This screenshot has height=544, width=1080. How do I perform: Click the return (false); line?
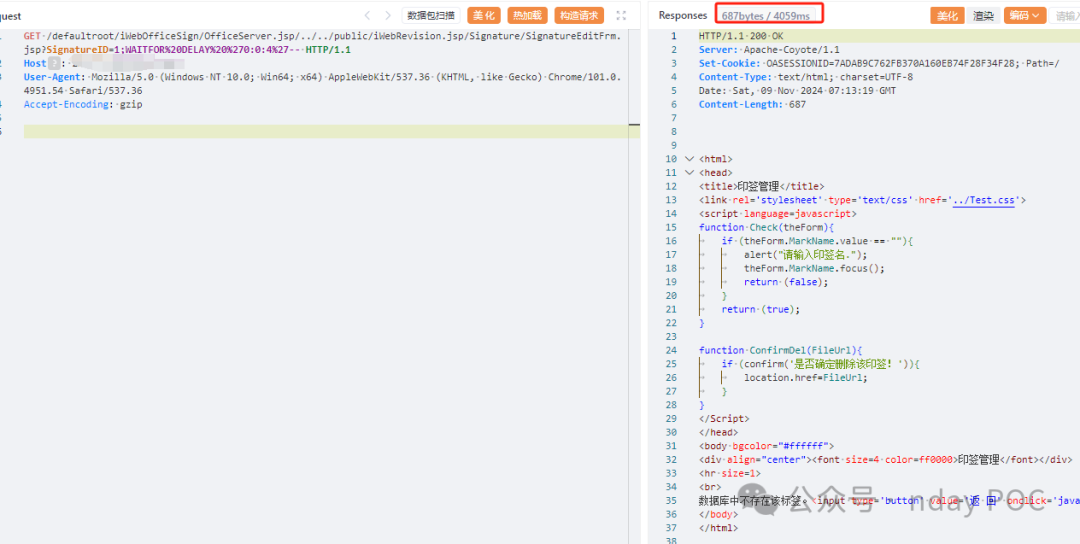pyautogui.click(x=786, y=282)
